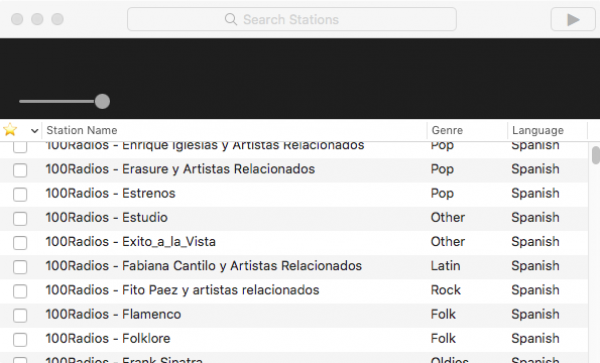The height and width of the screenshot is (363, 600).
Task: Sort by Station Name column header
Action: pos(82,130)
